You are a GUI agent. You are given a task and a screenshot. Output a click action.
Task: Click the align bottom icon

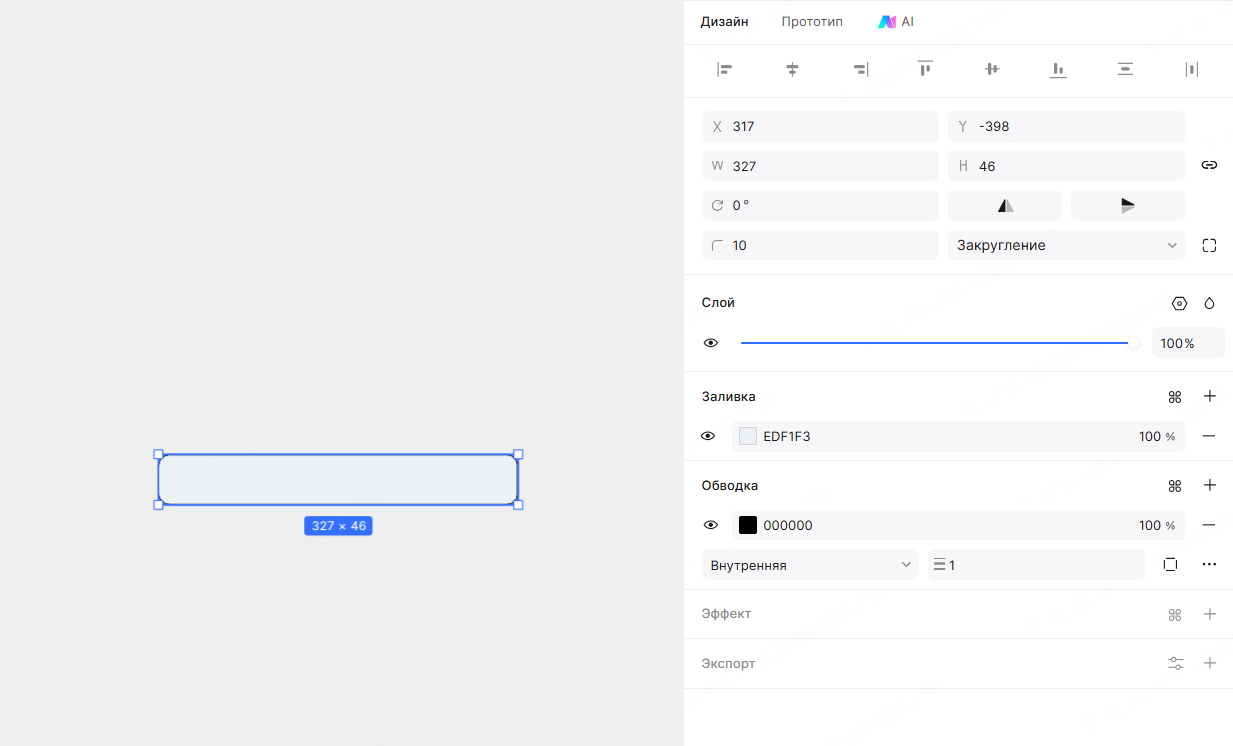pos(1058,69)
